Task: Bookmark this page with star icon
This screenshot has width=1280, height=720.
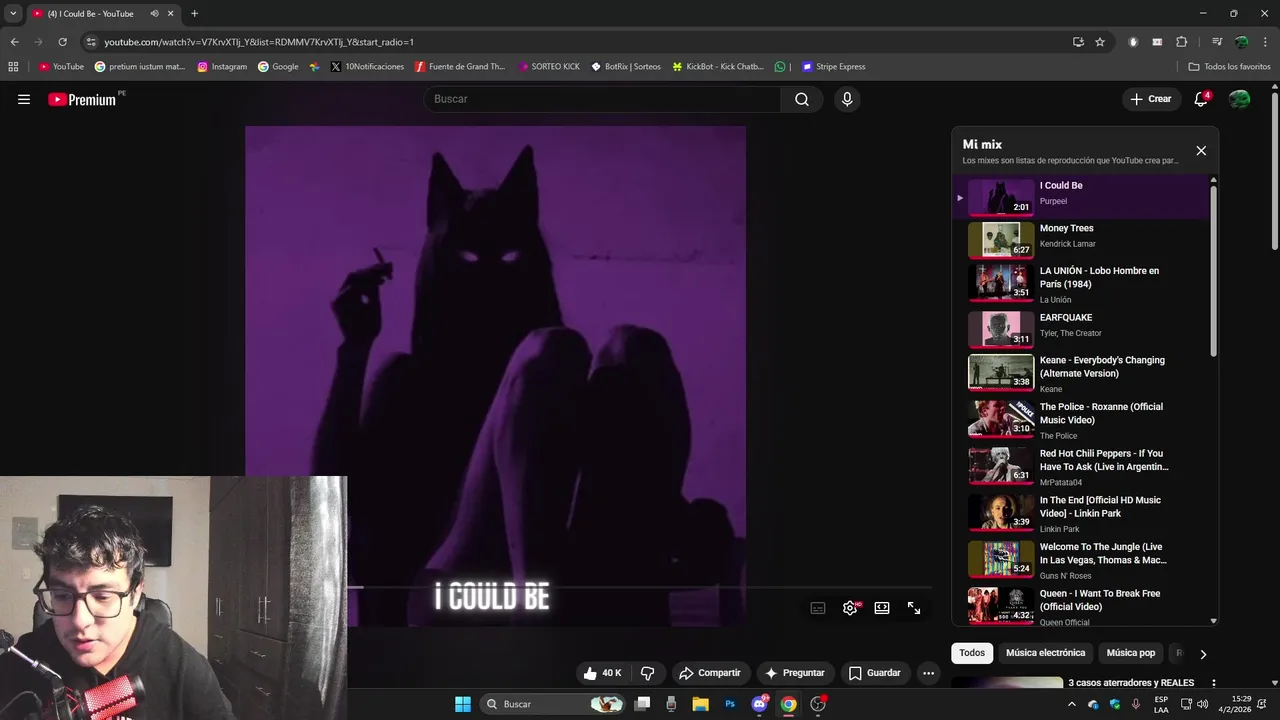Action: [x=1100, y=42]
